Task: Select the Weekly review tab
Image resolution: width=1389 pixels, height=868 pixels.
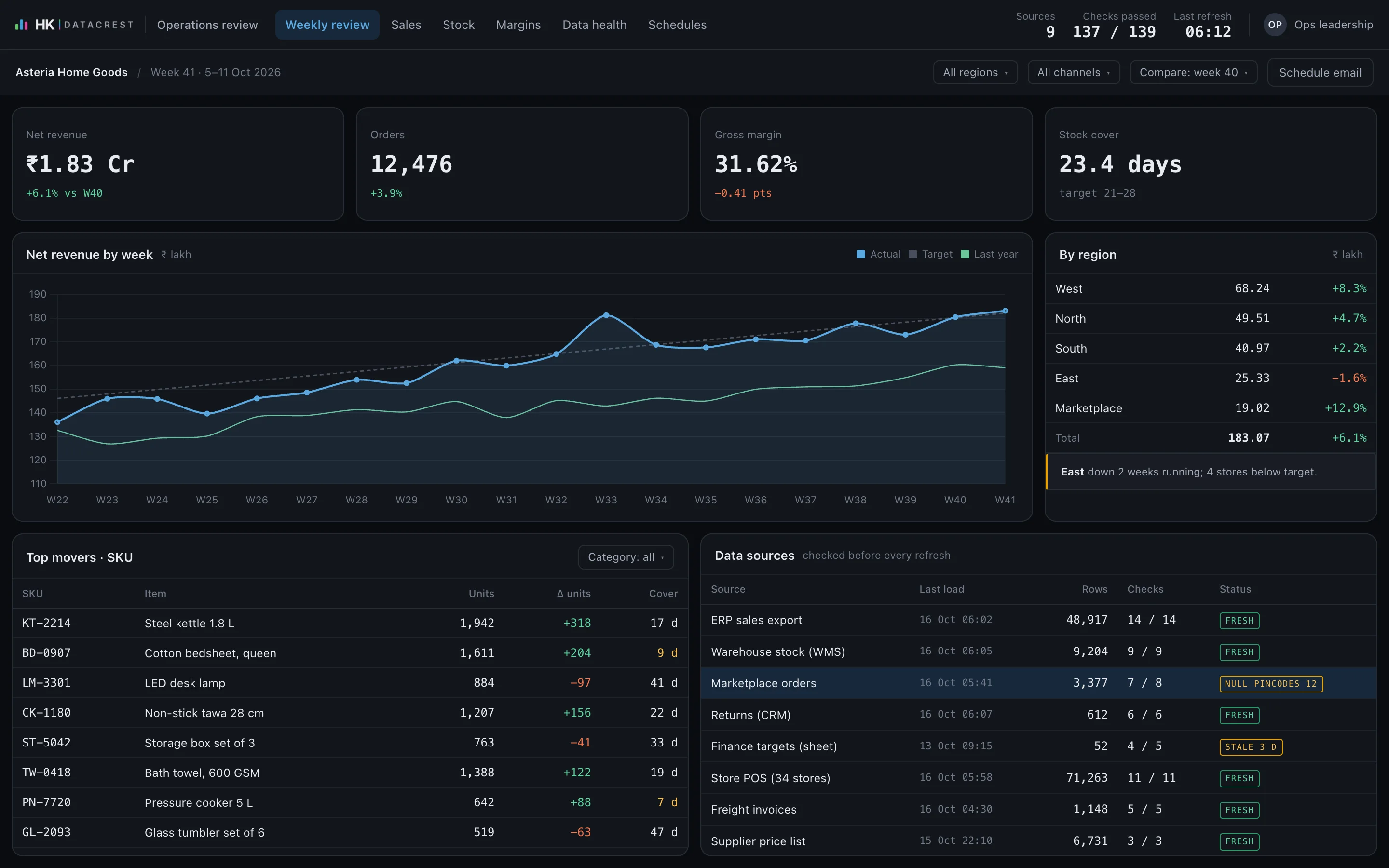Action: point(327,25)
